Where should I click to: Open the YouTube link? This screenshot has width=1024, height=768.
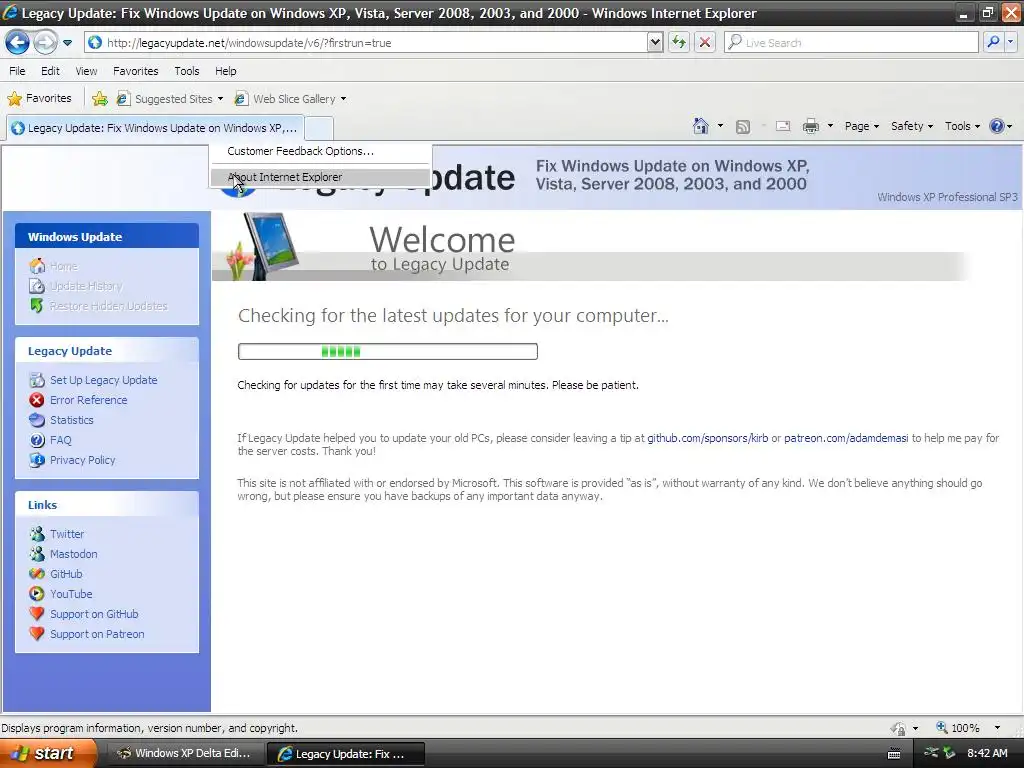point(71,594)
